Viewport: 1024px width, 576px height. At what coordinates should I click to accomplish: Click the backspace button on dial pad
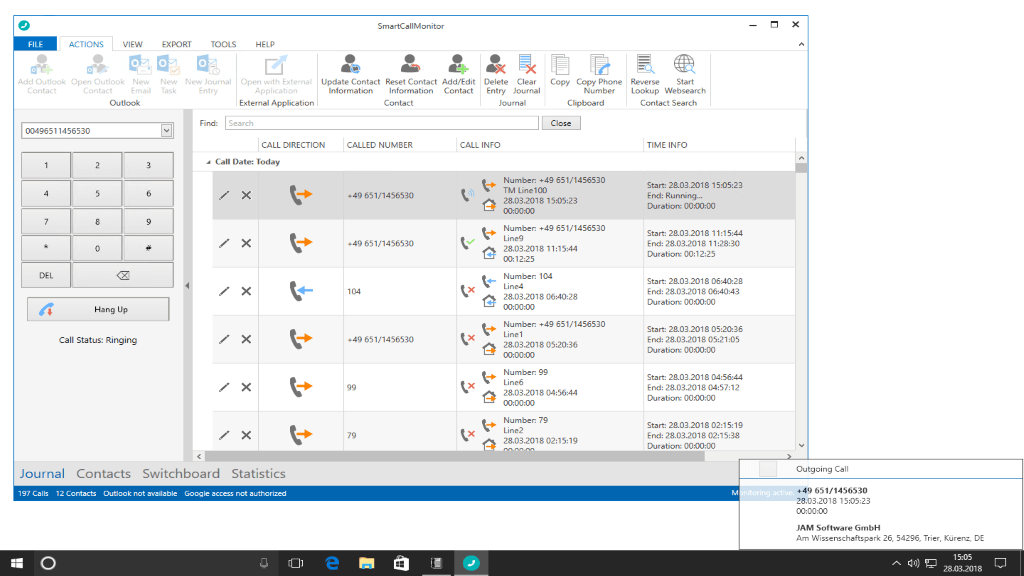point(123,276)
